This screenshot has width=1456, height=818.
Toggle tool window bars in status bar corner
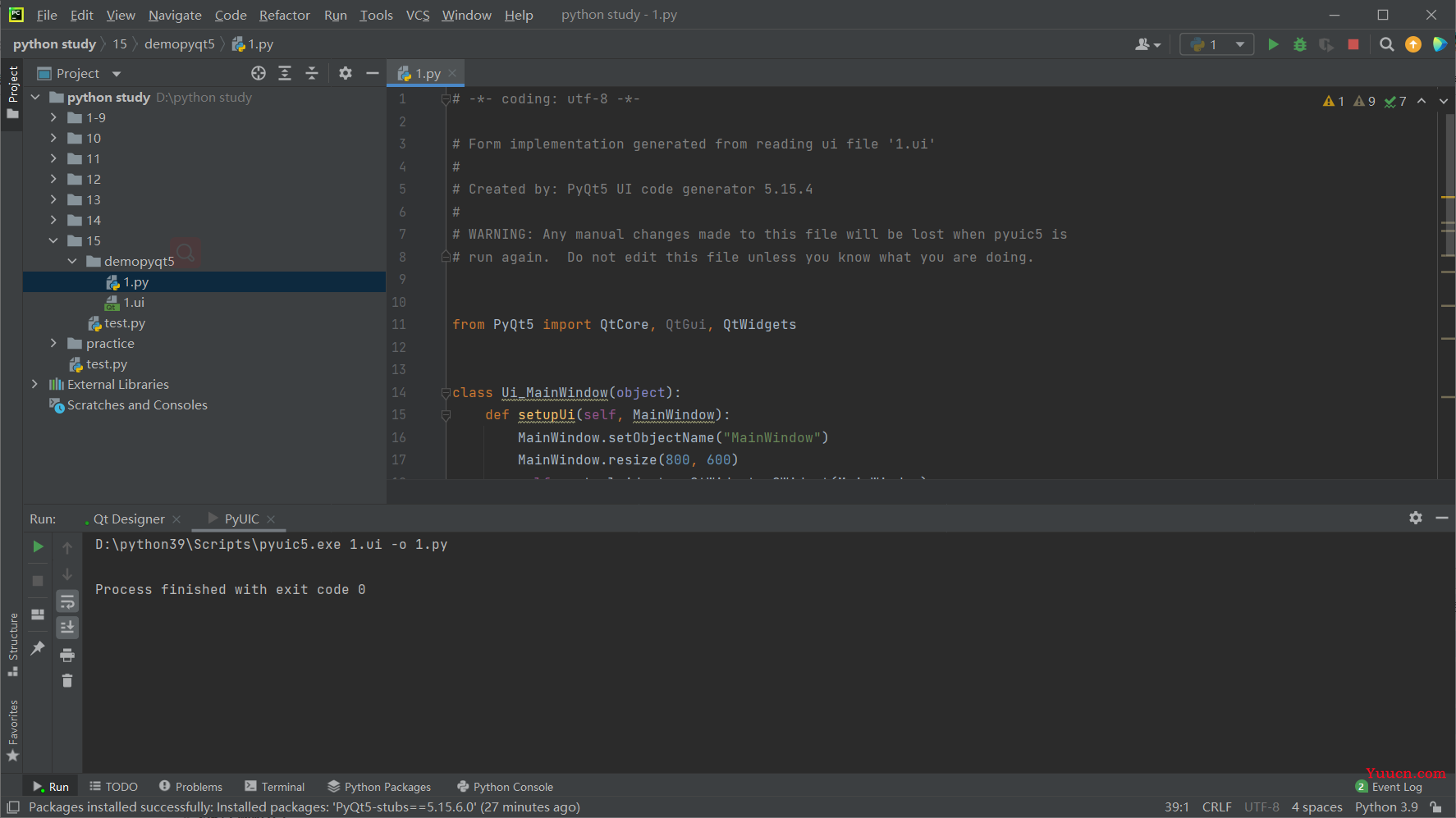tap(12, 807)
